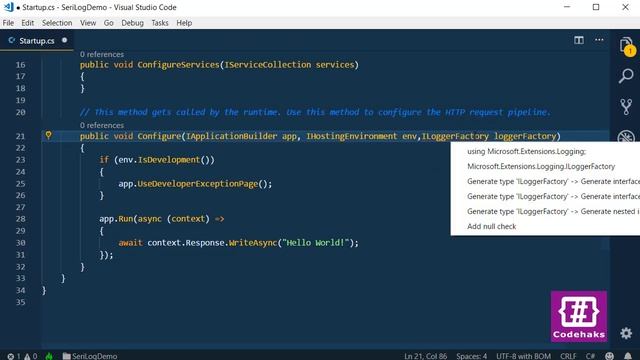Click 'ConfigureServices' method name in code
Screen dimensions: 640x360
(x=178, y=65)
